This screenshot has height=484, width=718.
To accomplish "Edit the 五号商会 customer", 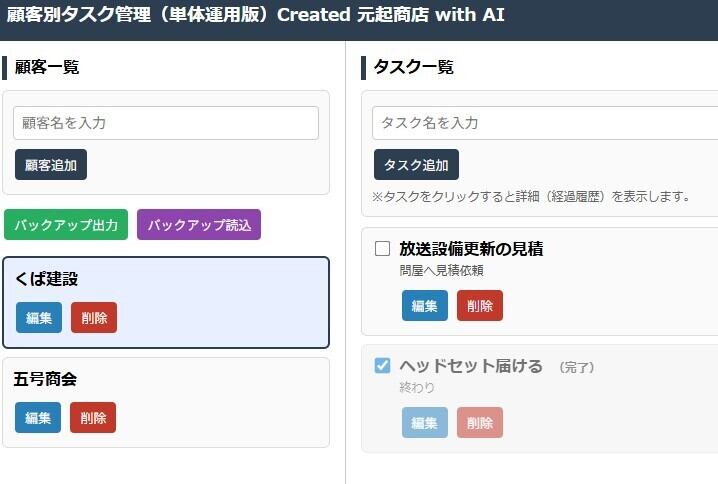I will coord(38,417).
